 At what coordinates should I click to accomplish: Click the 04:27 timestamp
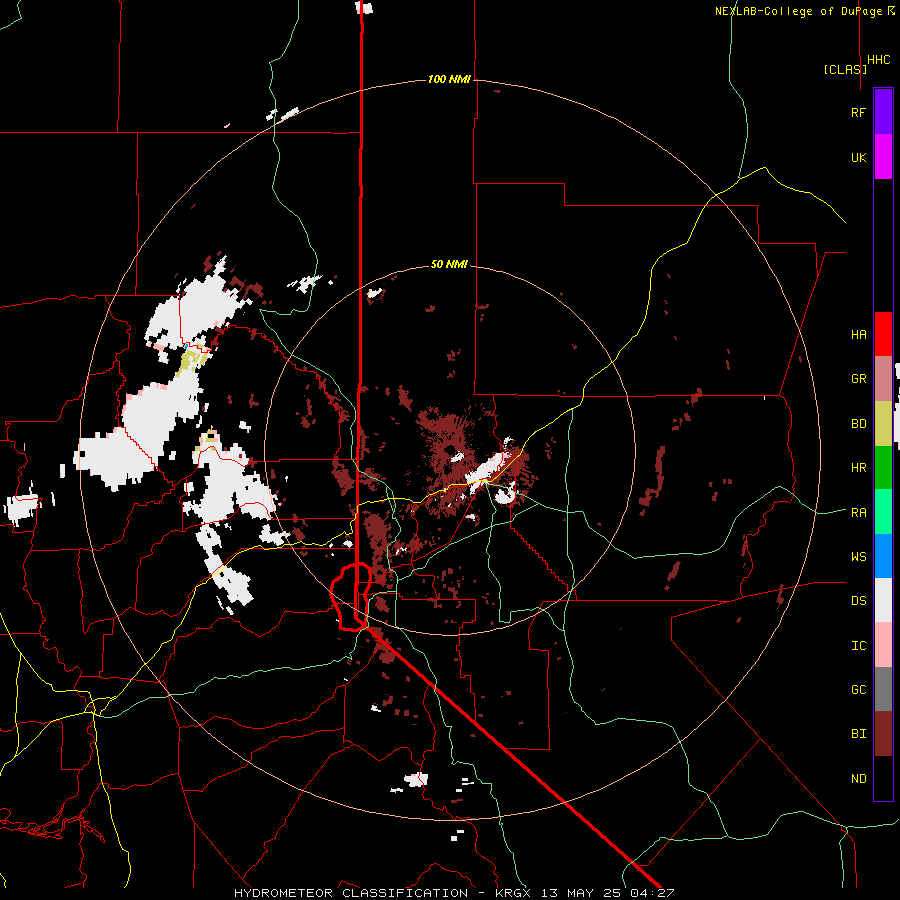point(652,893)
